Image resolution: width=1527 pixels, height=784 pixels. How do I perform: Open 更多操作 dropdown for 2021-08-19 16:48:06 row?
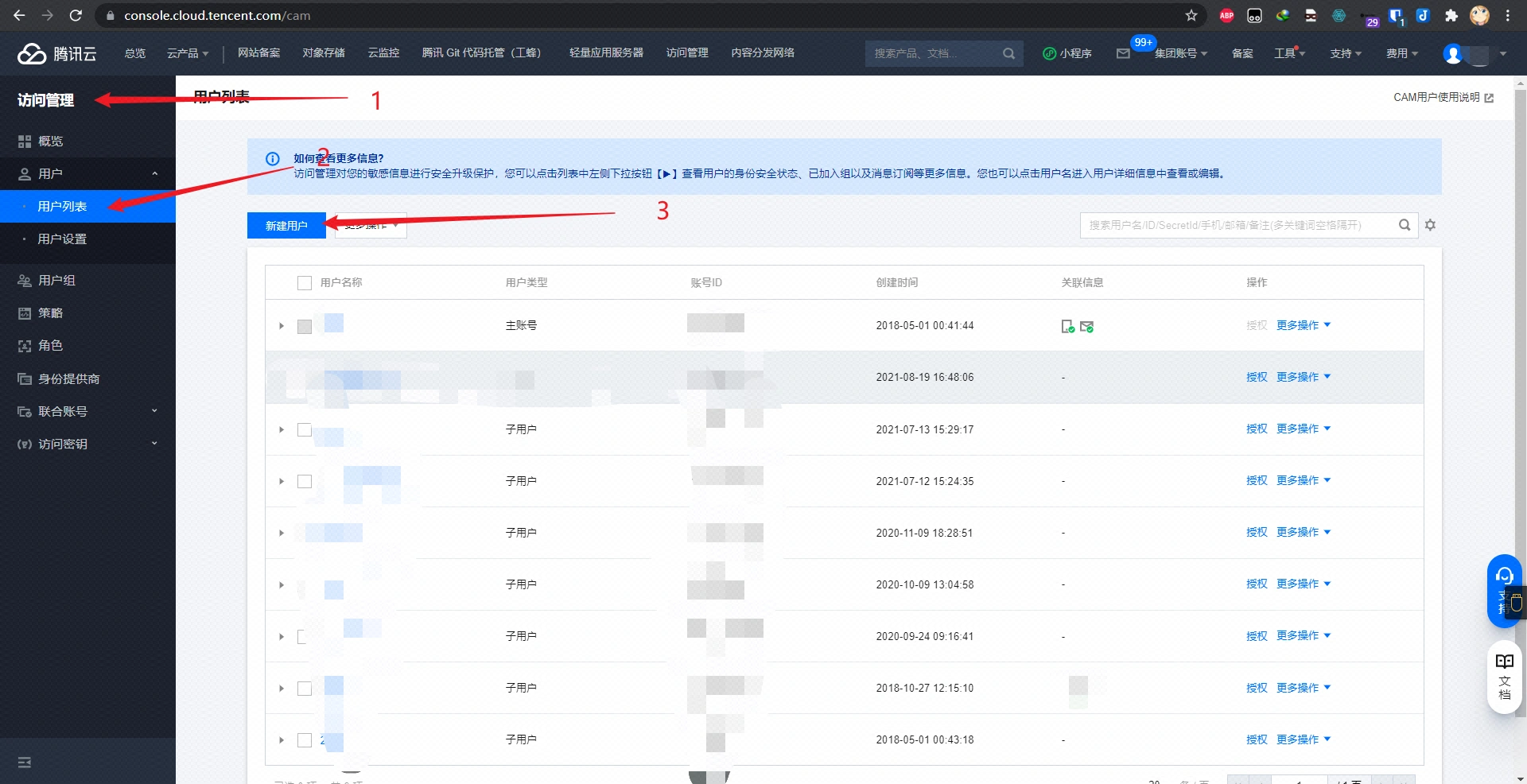[1304, 377]
